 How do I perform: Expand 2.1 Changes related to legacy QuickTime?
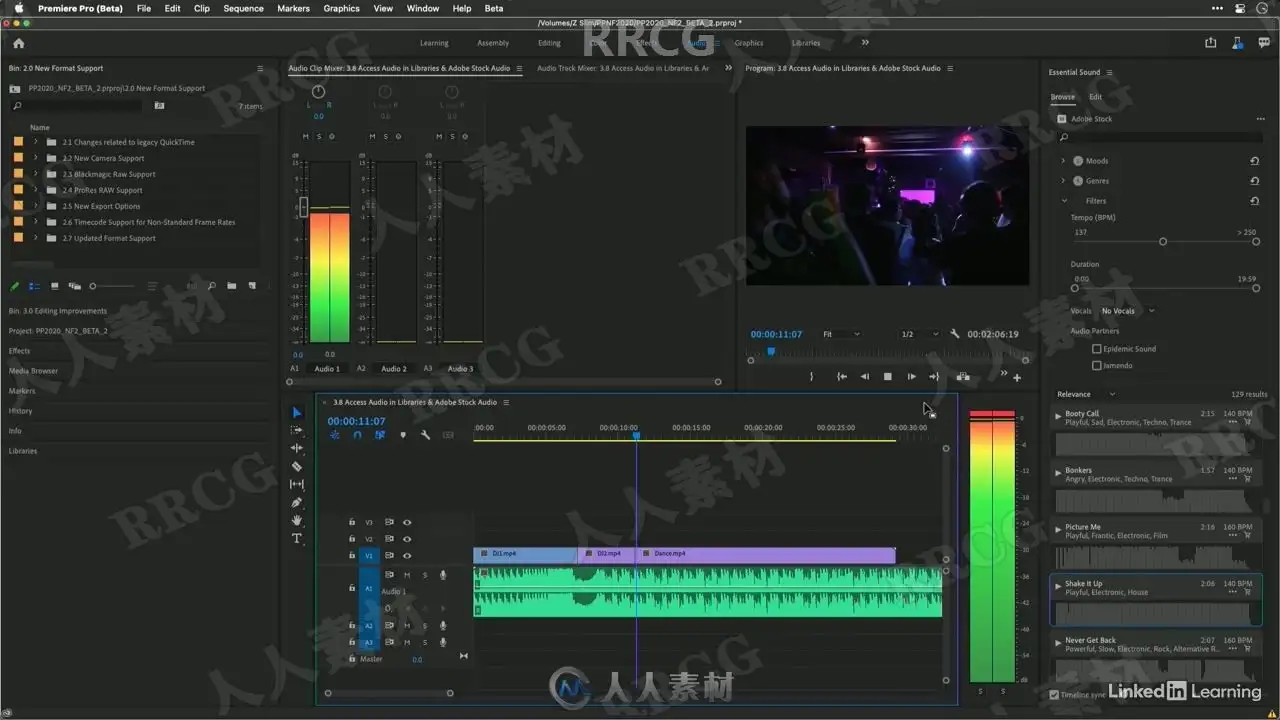pos(35,142)
